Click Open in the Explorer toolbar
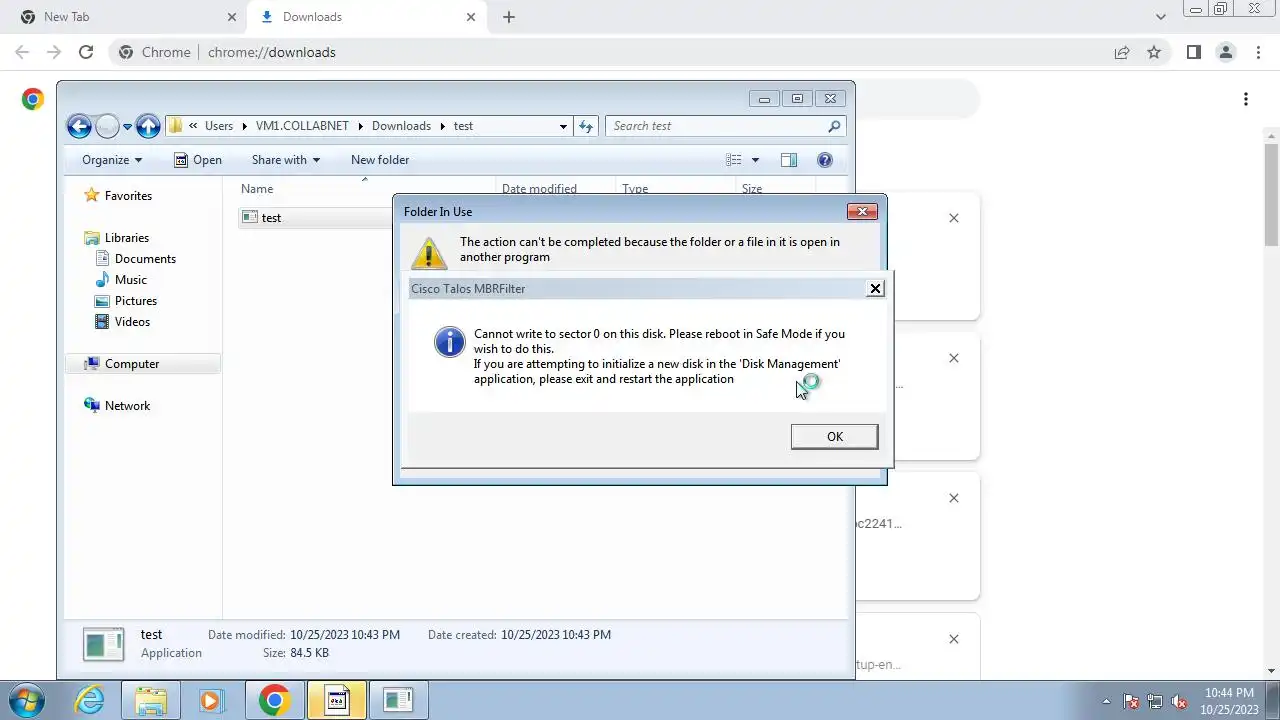This screenshot has width=1280, height=720. pyautogui.click(x=198, y=160)
